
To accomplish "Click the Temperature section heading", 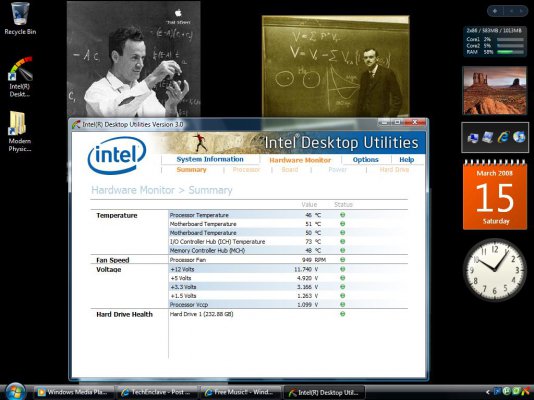I will coord(116,215).
